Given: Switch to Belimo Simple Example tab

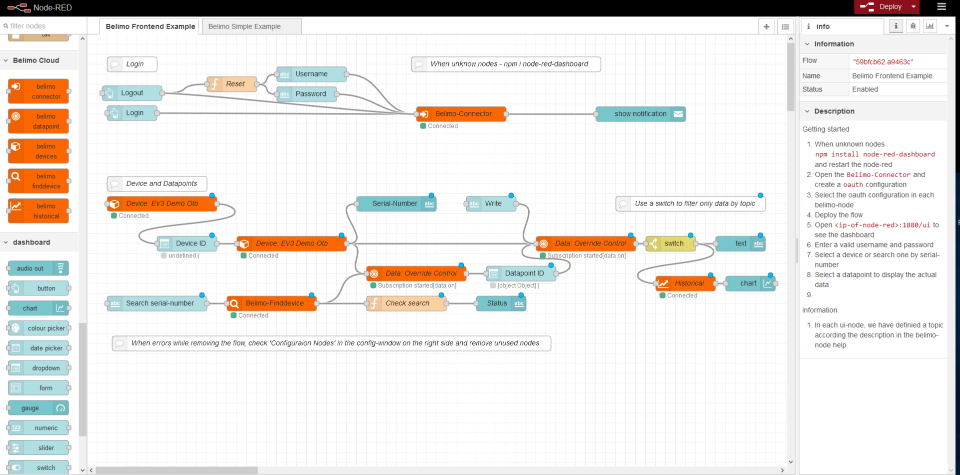Looking at the screenshot, I should pyautogui.click(x=246, y=26).
